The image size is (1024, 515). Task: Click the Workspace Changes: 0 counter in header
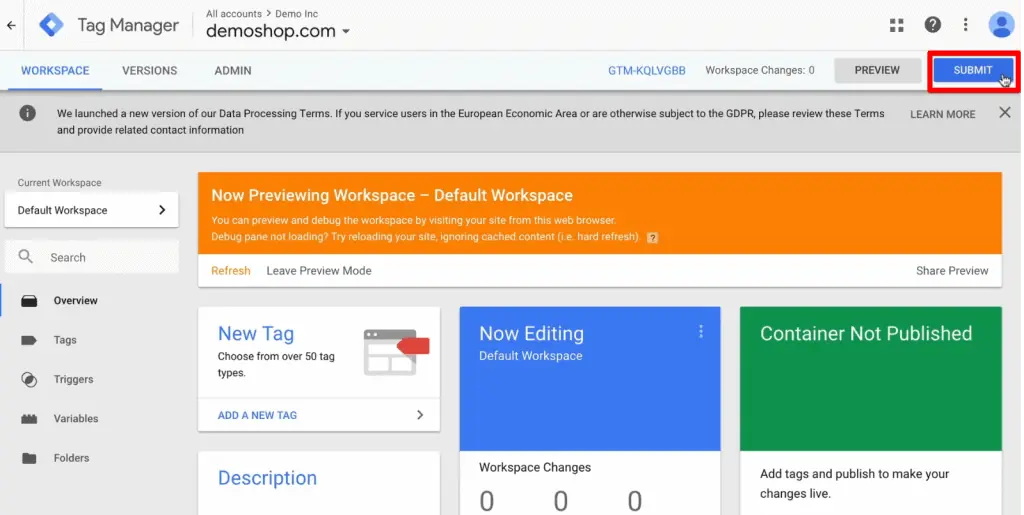[x=760, y=70]
